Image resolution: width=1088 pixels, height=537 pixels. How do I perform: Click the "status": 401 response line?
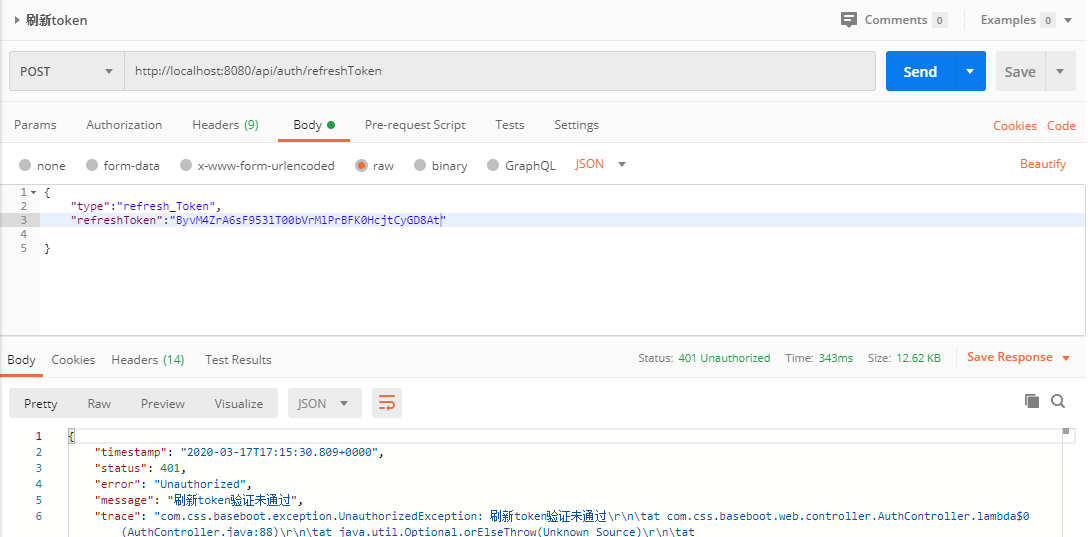click(x=140, y=468)
